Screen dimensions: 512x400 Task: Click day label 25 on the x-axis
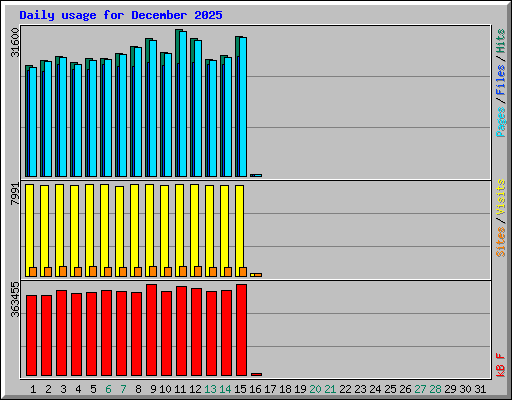click(390, 389)
